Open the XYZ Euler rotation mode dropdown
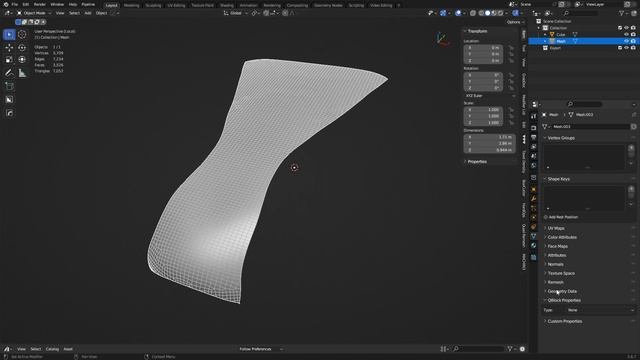640x360 pixels. coord(490,96)
